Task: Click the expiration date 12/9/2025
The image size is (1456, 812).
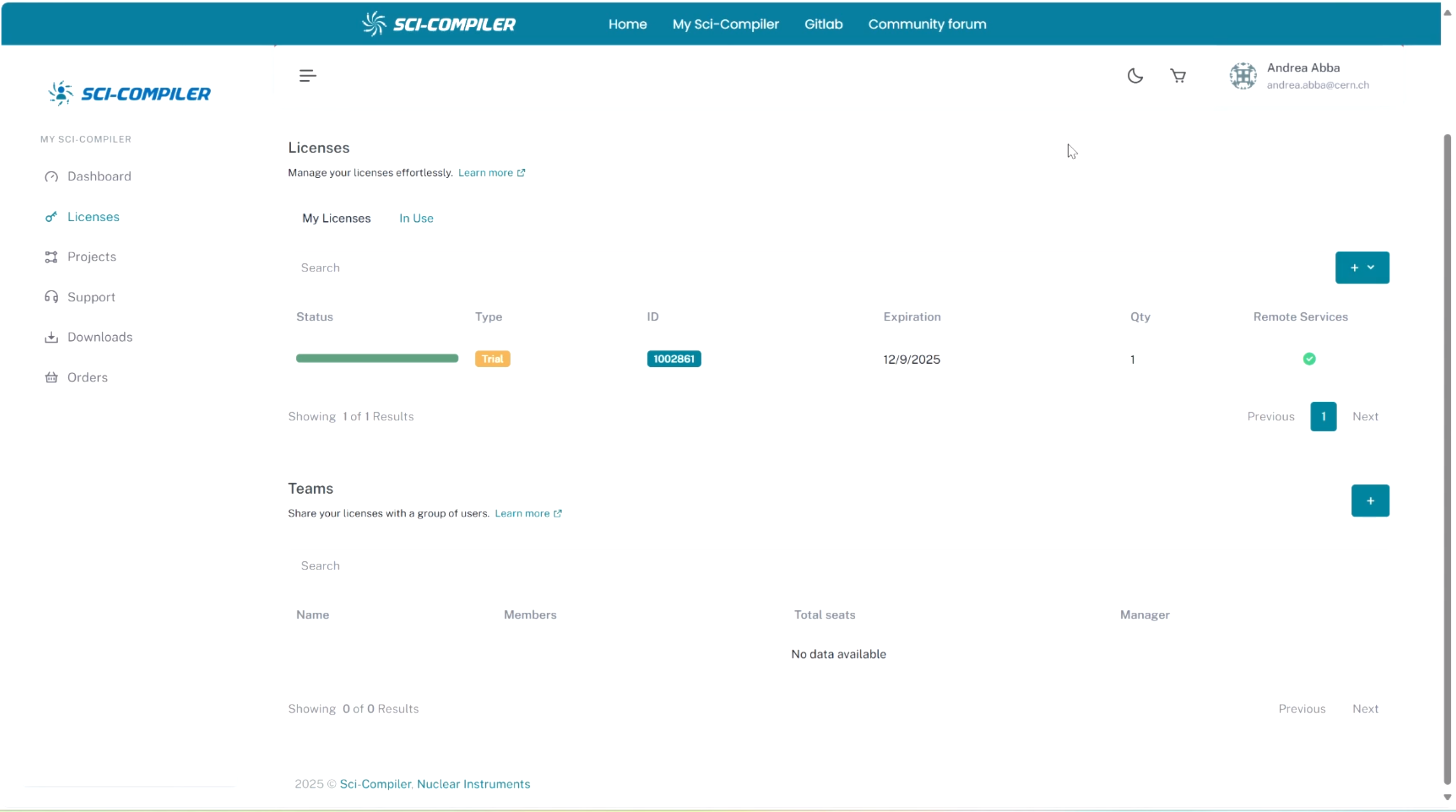Action: [912, 359]
